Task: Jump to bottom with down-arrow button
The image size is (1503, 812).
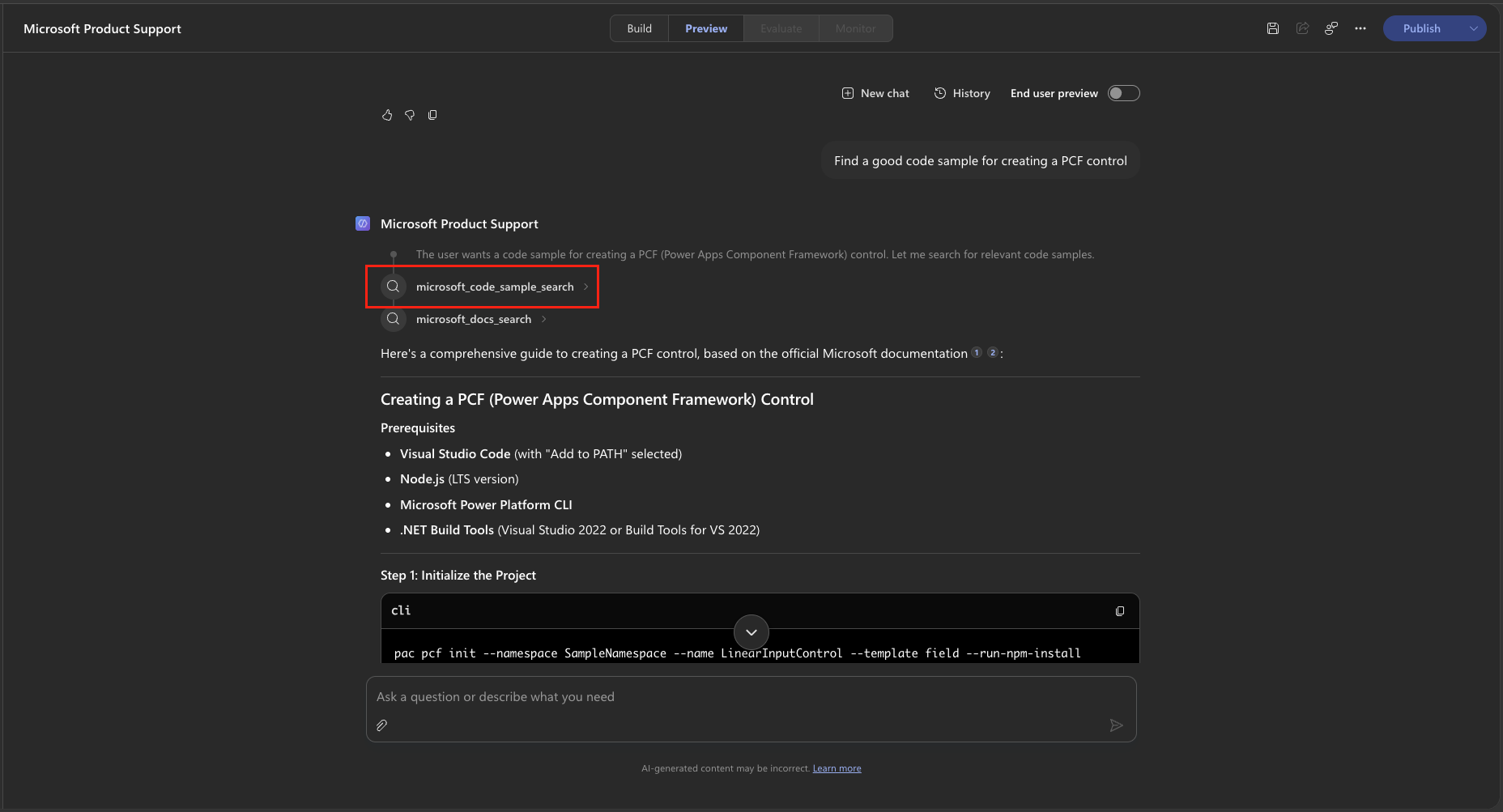Action: pos(751,632)
